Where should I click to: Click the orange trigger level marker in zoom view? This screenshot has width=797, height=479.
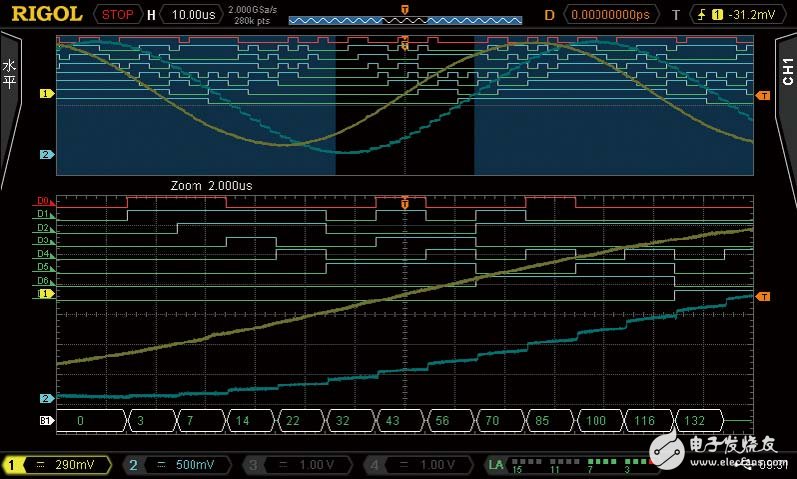(763, 297)
